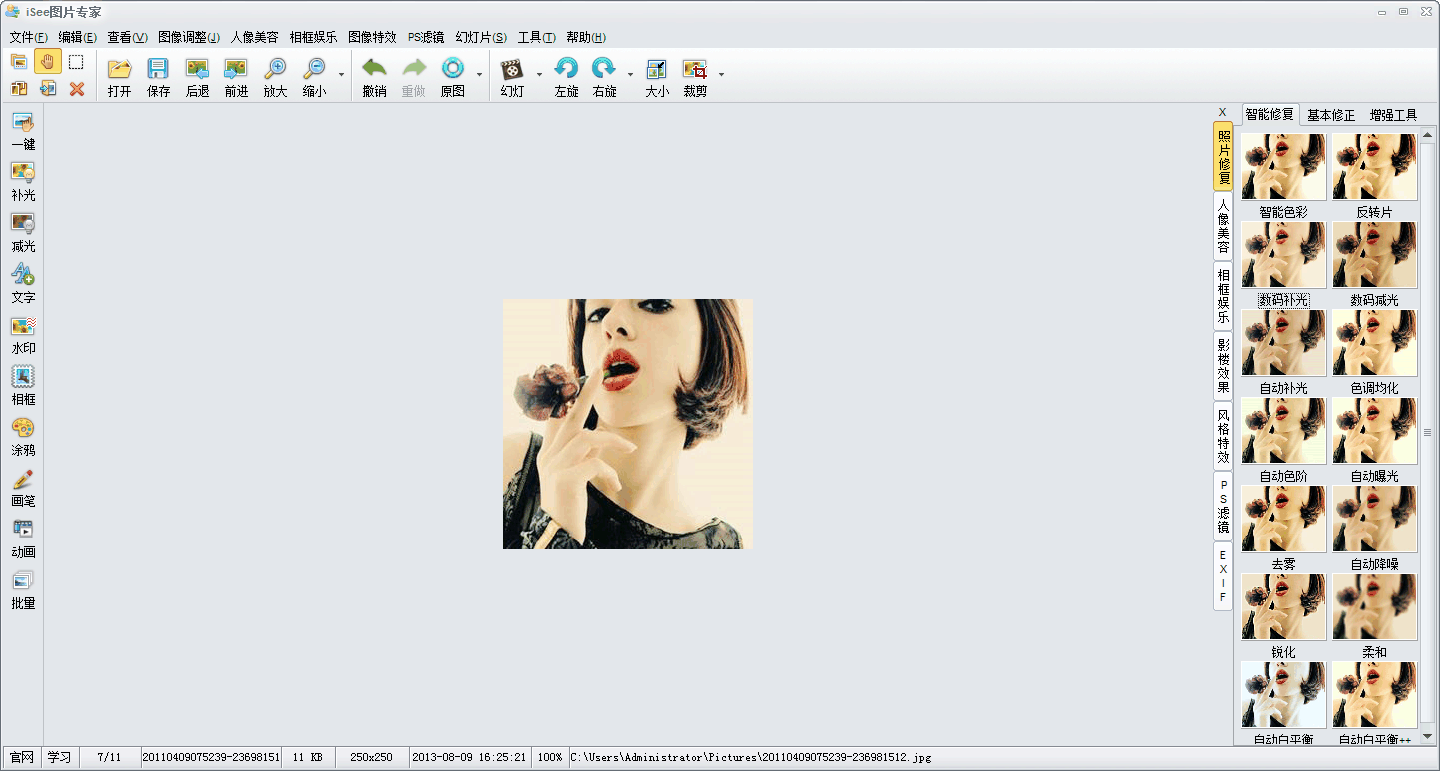Click the effects panel vertical scrollbar

[x=1427, y=432]
